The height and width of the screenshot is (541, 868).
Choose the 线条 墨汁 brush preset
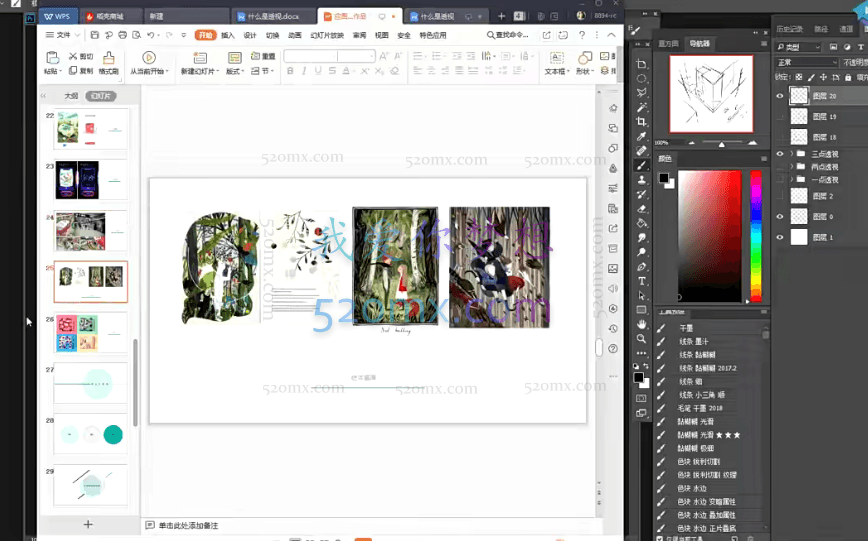point(694,341)
